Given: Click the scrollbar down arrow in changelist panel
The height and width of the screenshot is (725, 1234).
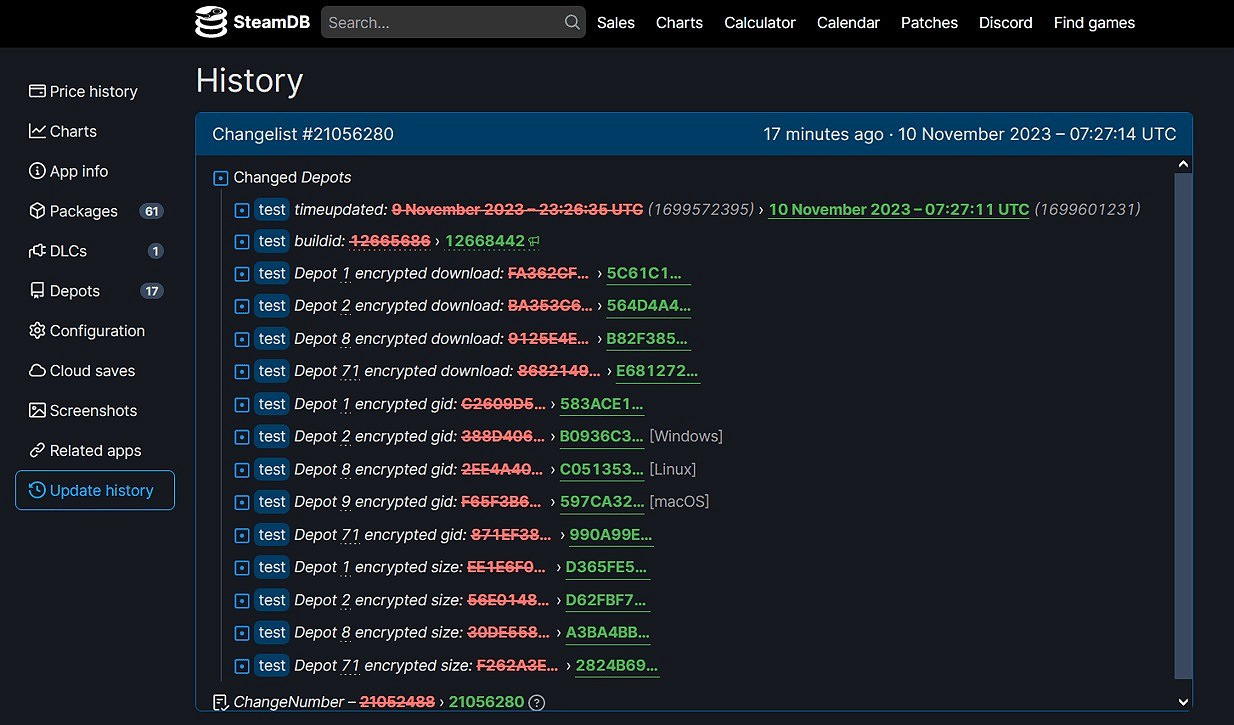Looking at the screenshot, I should [1183, 703].
